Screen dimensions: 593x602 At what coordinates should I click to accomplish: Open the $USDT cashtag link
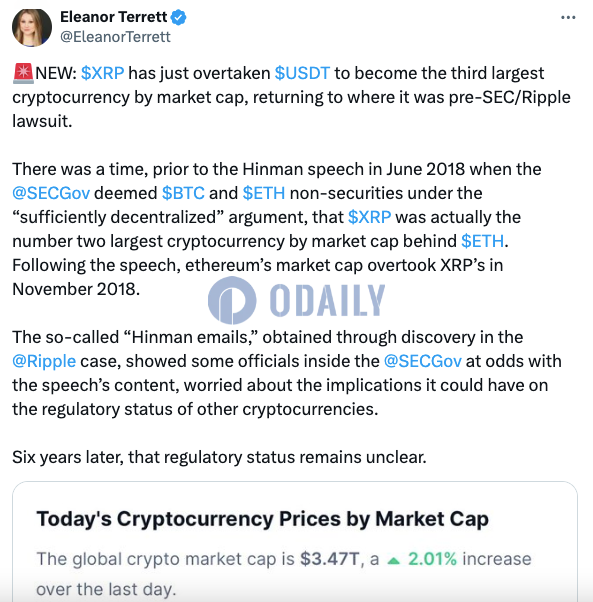tap(302, 73)
